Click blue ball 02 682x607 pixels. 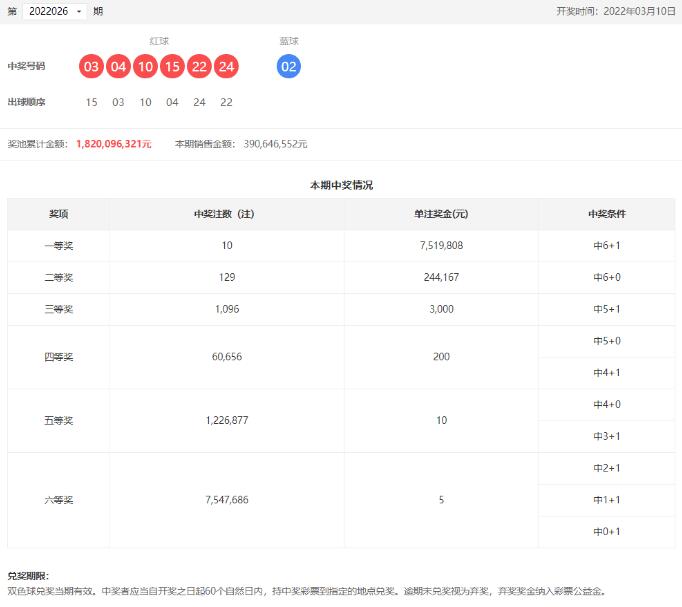tap(289, 67)
